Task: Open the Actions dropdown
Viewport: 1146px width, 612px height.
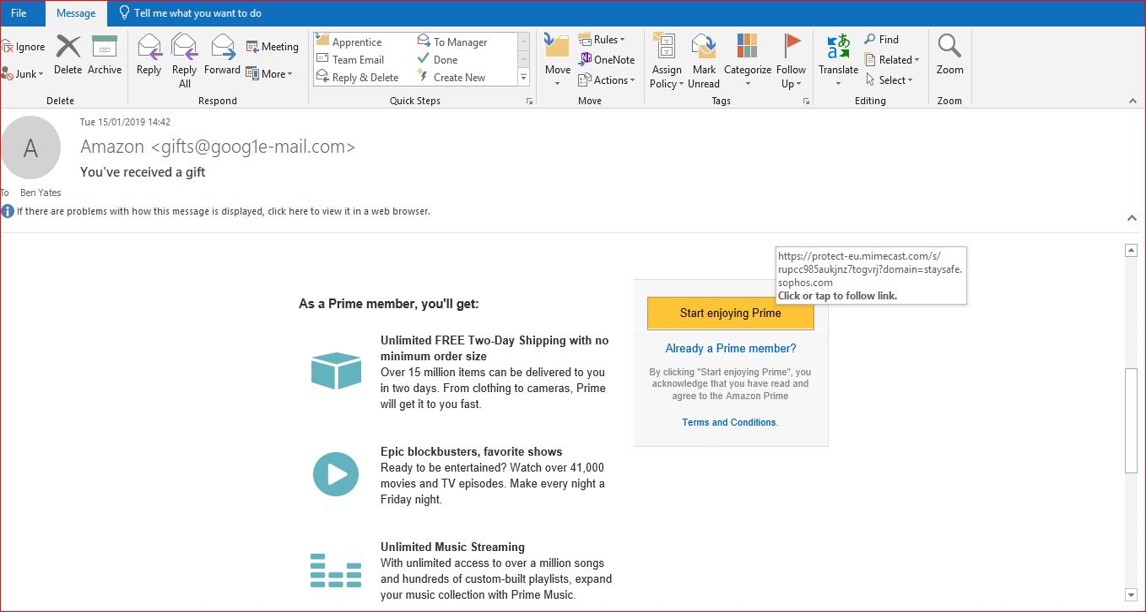Action: tap(606, 80)
